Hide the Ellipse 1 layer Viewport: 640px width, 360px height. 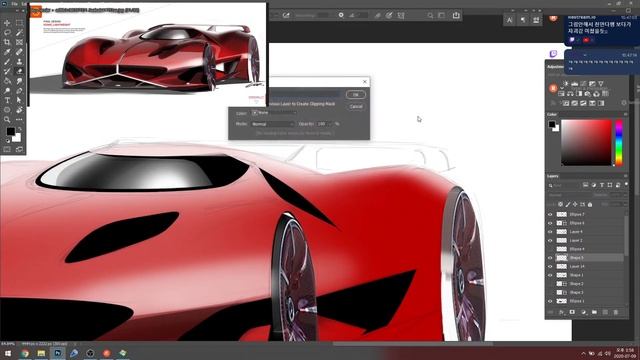click(550, 301)
